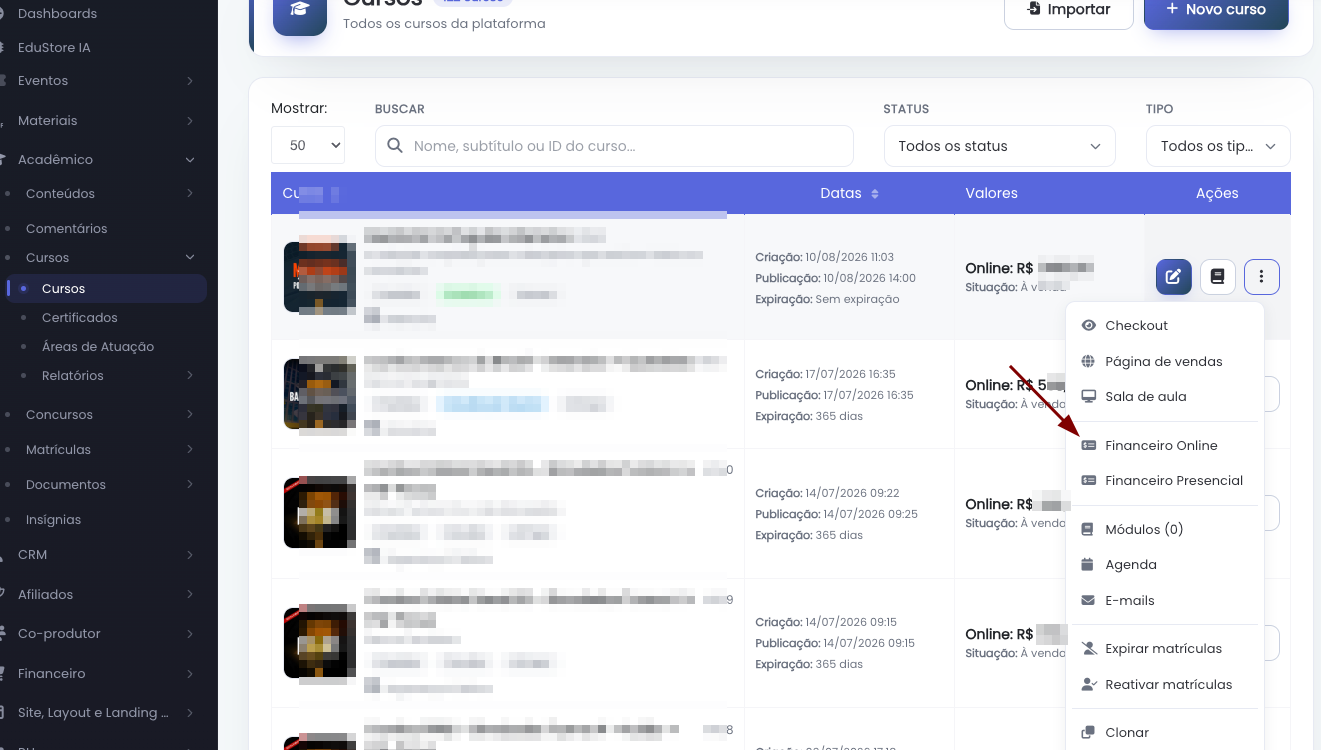Select Checkout from the actions menu

[x=1165, y=326]
